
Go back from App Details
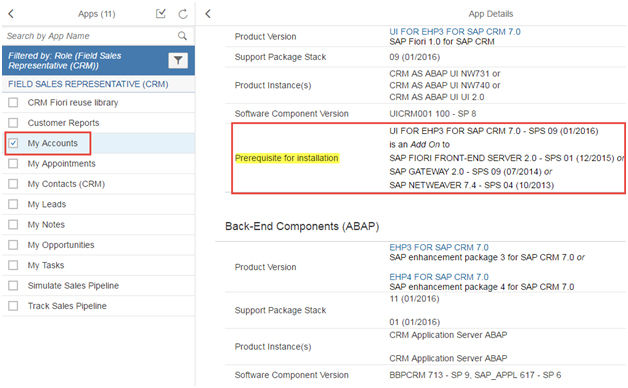[208, 14]
